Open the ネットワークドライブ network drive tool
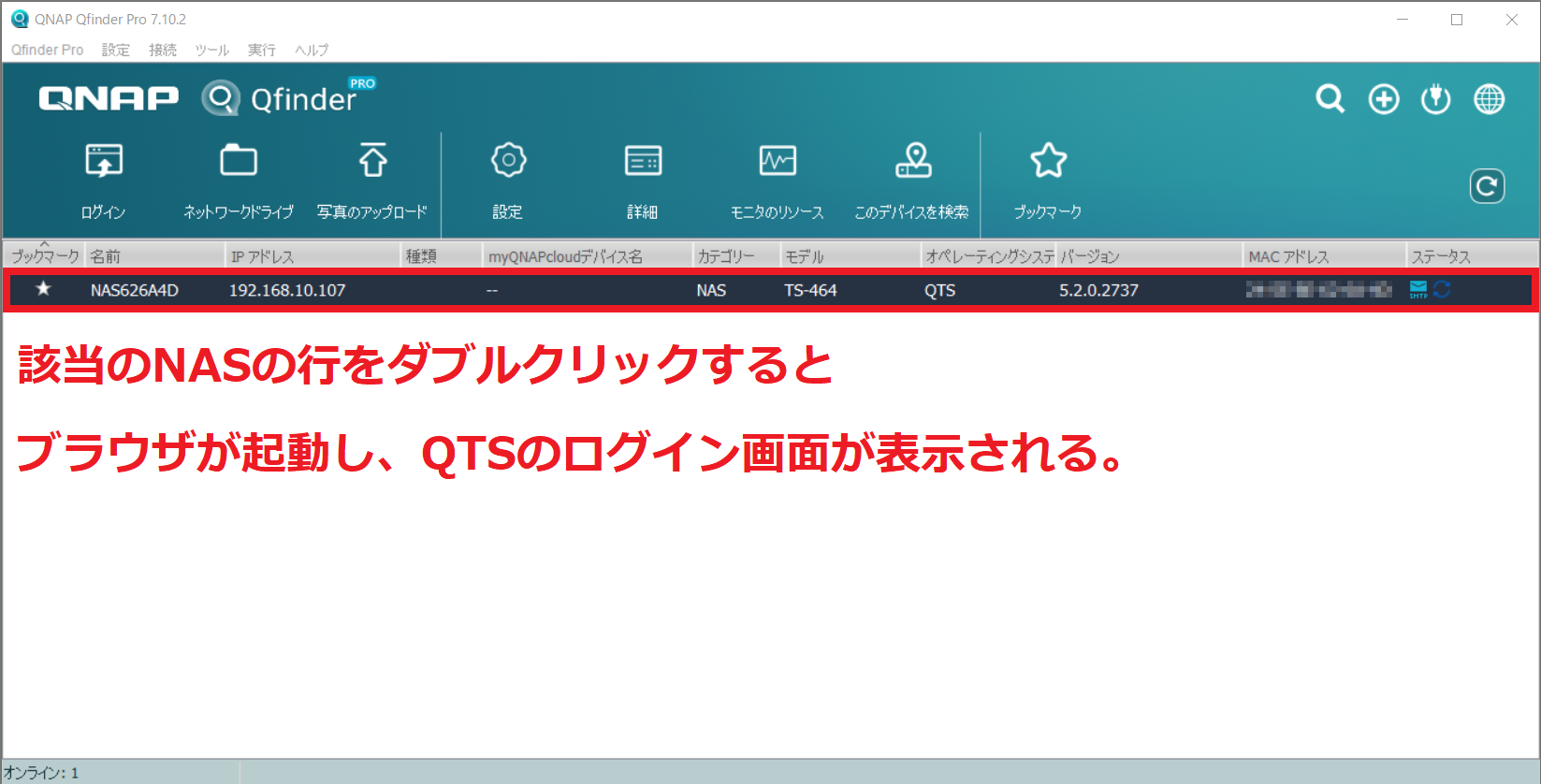The width and height of the screenshot is (1541, 784). click(238, 181)
